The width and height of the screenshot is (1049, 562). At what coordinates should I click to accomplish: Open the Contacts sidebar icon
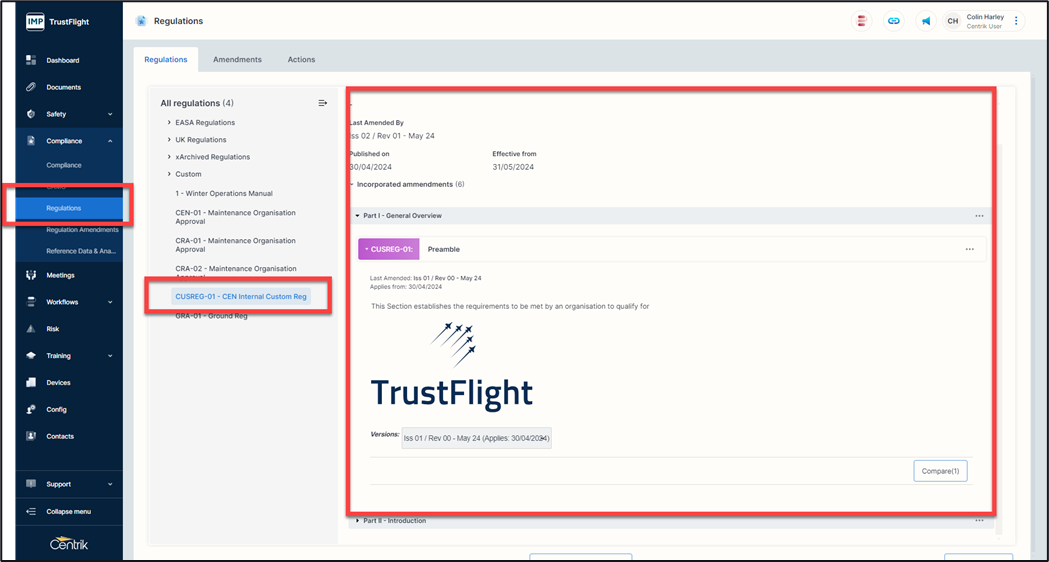[31, 436]
